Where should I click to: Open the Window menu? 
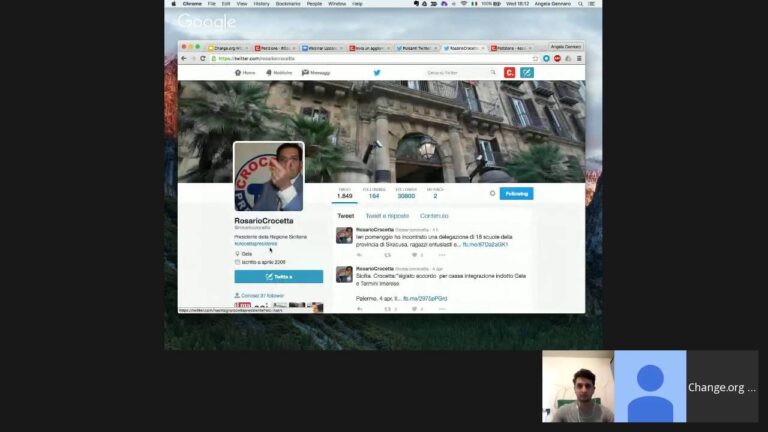click(337, 3)
